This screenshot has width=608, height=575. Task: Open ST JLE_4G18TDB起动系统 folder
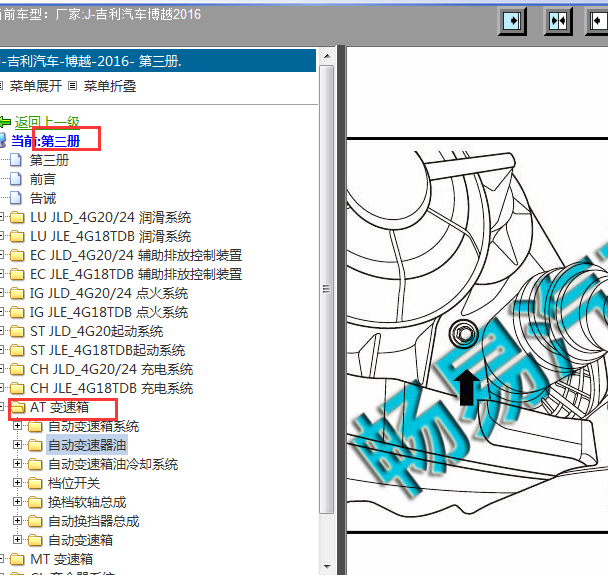click(x=107, y=350)
